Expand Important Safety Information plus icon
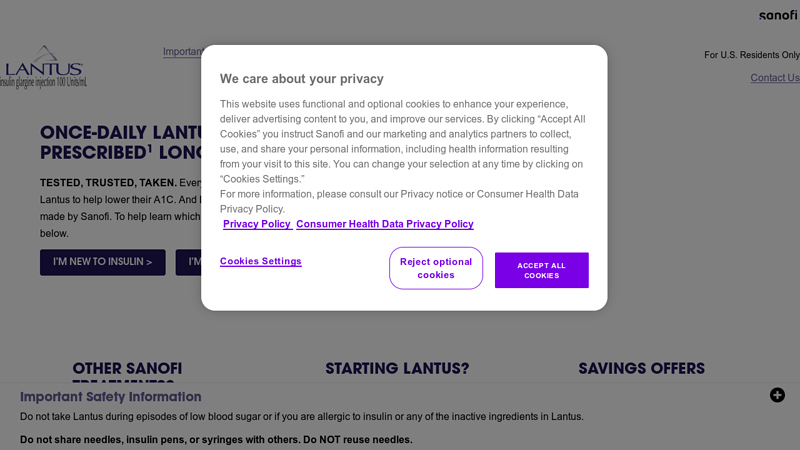 [777, 395]
